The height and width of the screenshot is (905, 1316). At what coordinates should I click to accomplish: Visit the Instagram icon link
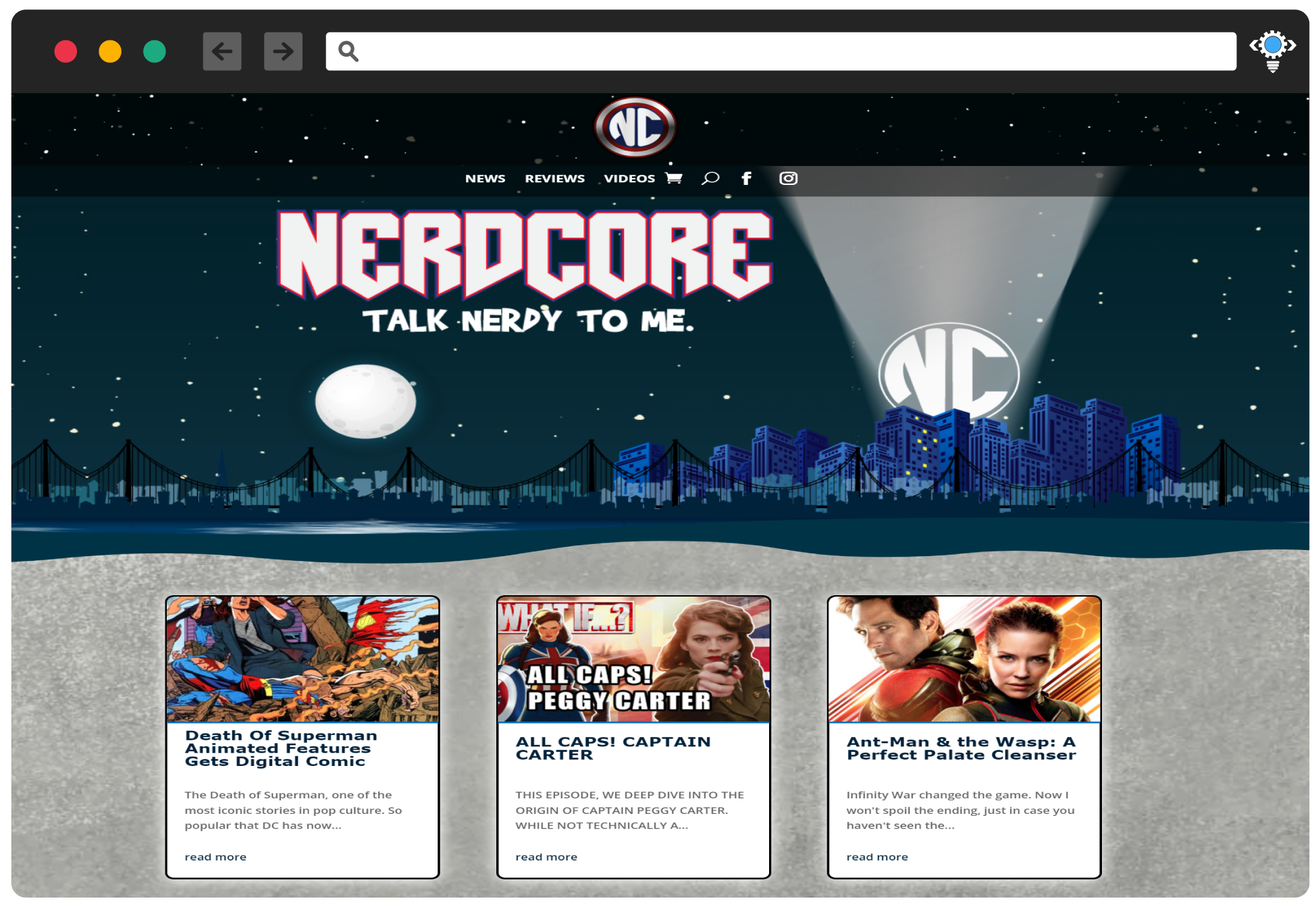tap(788, 178)
